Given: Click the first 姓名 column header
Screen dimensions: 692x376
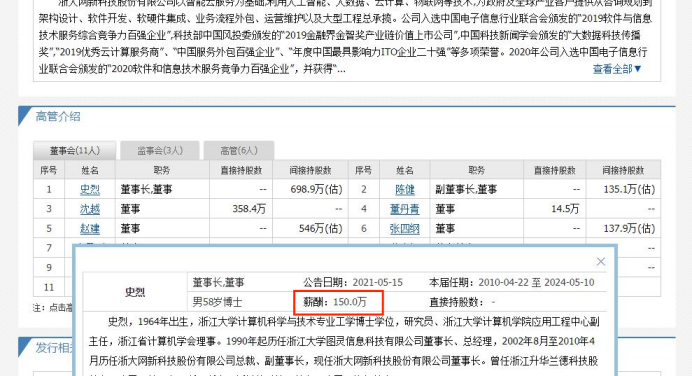Looking at the screenshot, I should coord(90,170).
